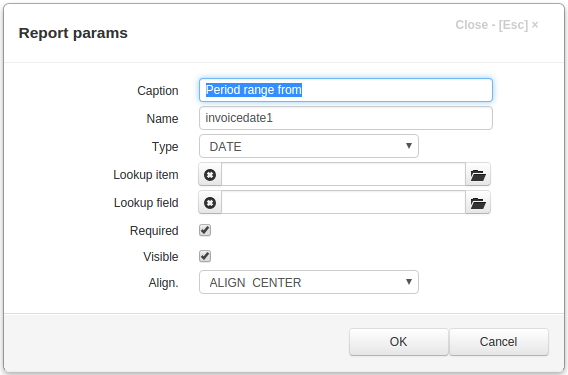Viewport: 568px width, 375px height.
Task: Click inside the Lookup field text box
Action: [x=343, y=203]
